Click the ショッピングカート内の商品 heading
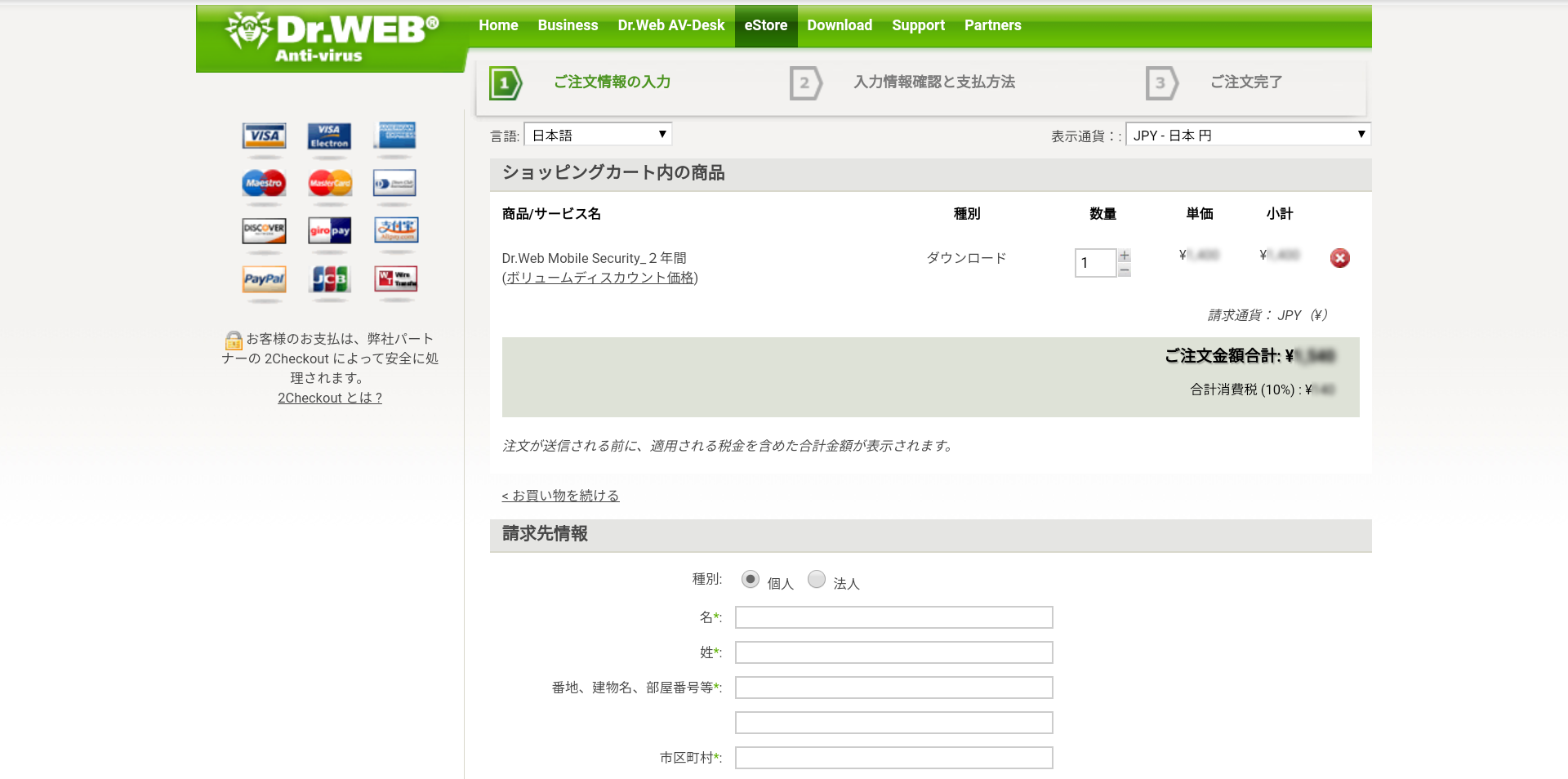This screenshot has width=1568, height=779. coord(613,172)
